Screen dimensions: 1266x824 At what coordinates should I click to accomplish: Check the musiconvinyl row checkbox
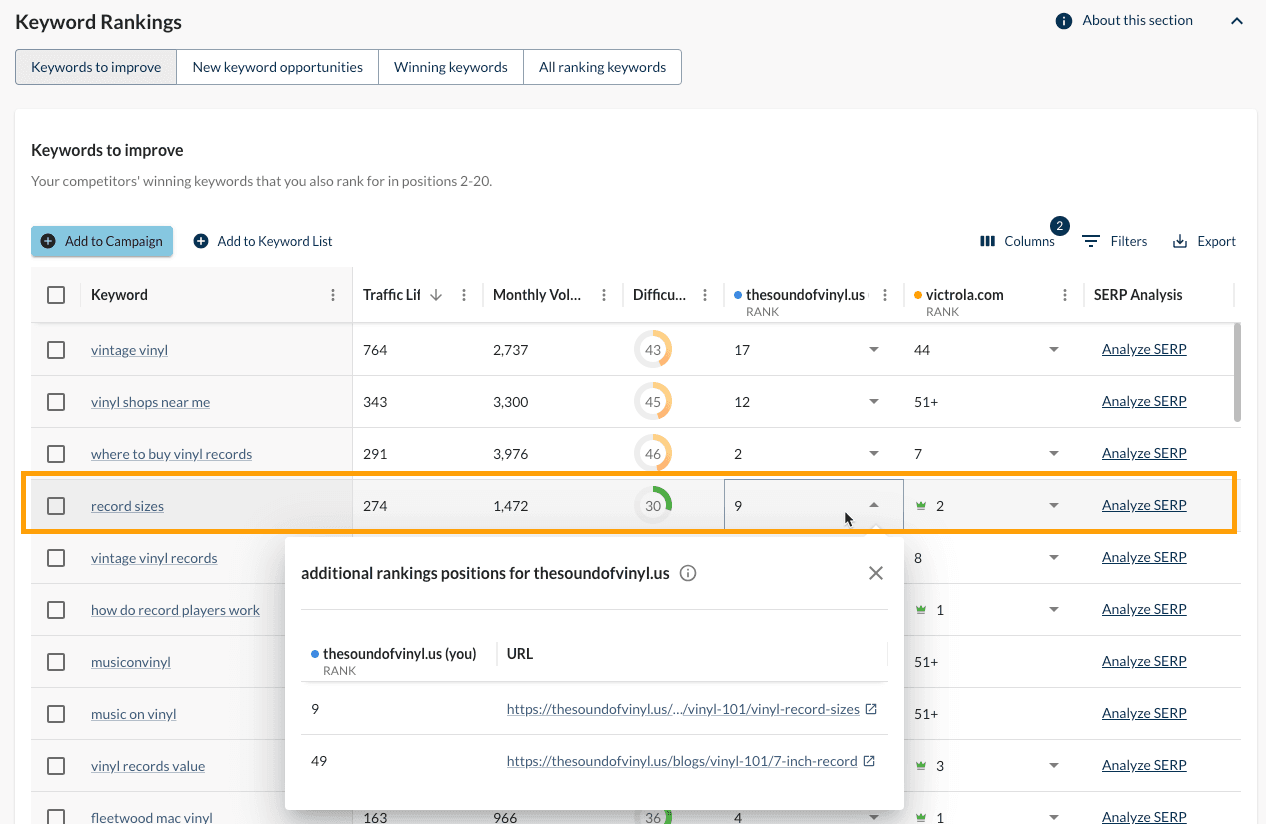click(x=56, y=661)
